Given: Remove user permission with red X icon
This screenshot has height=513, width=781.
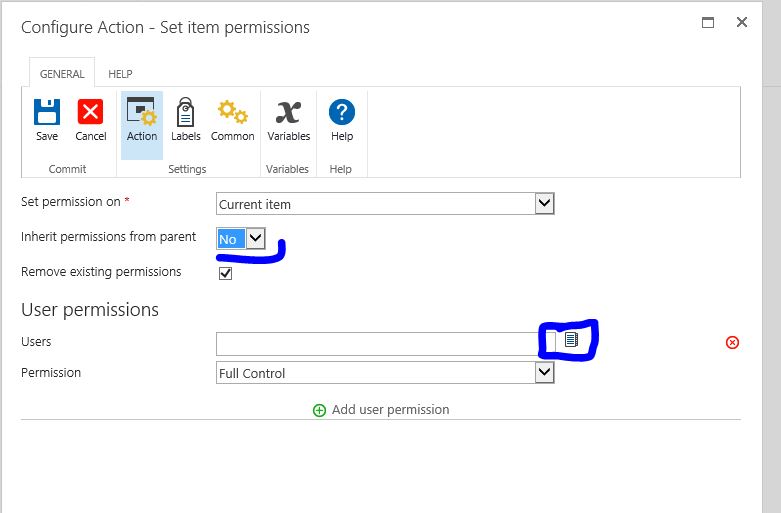Looking at the screenshot, I should pyautogui.click(x=732, y=342).
